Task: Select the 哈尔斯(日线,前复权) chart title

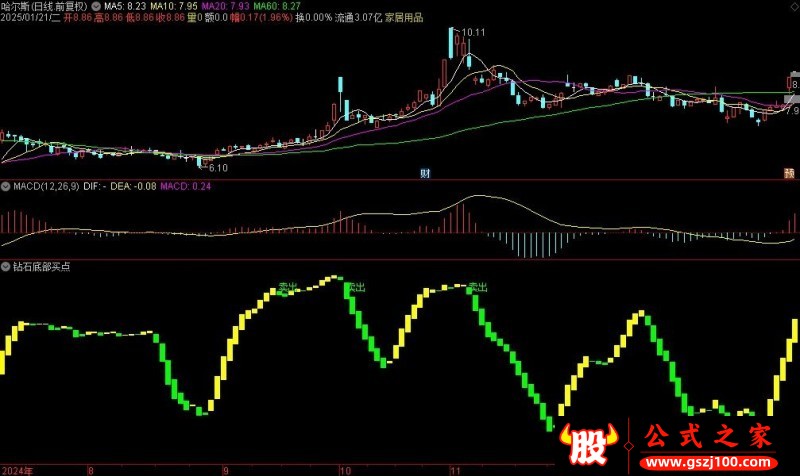Action: pyautogui.click(x=44, y=6)
